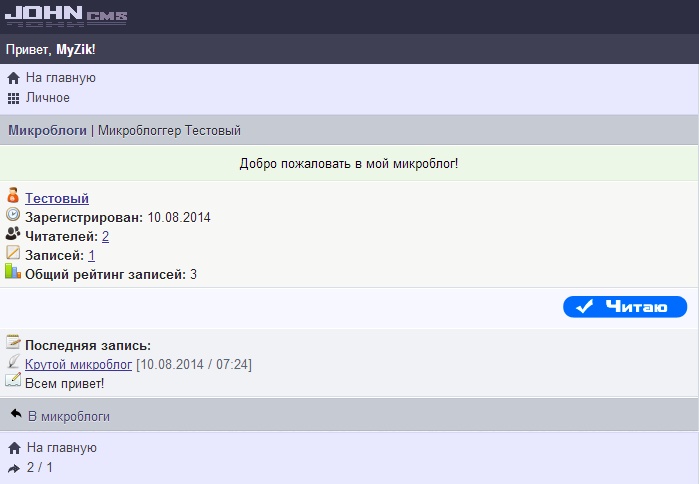Toggle the Читаю follow button
This screenshot has height=484, width=699.
coord(625,307)
